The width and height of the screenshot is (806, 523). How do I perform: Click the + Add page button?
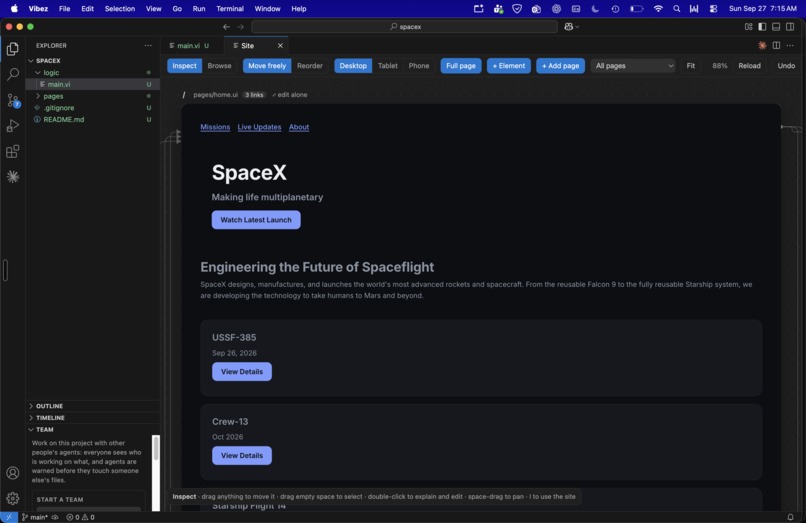click(x=560, y=66)
